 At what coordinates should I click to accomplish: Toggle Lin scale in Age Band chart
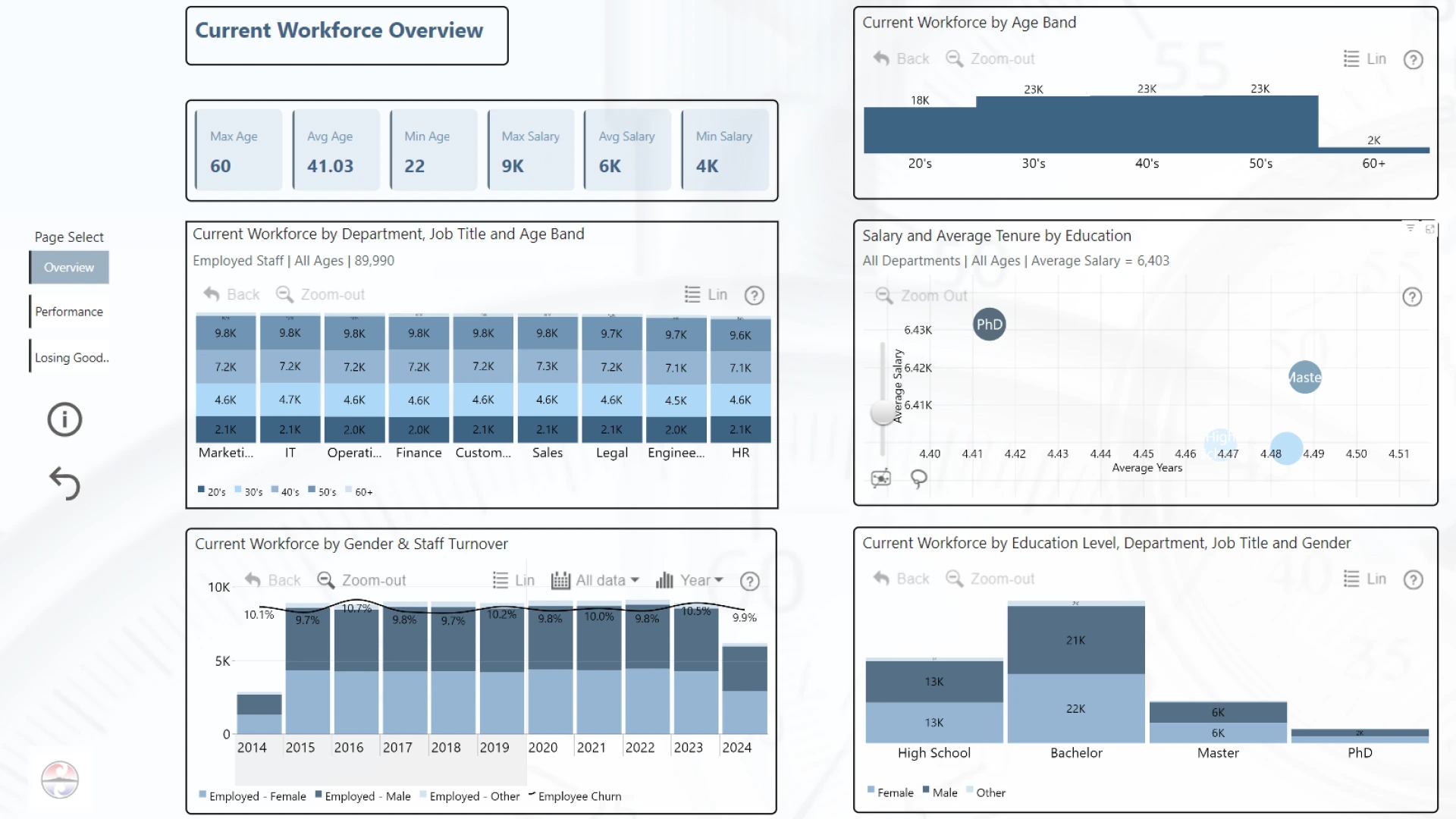click(1364, 58)
